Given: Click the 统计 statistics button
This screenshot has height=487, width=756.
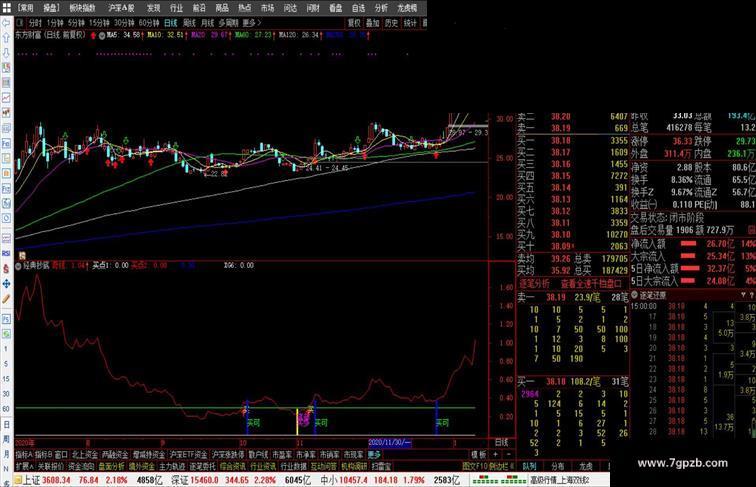Looking at the screenshot, I should point(410,23).
